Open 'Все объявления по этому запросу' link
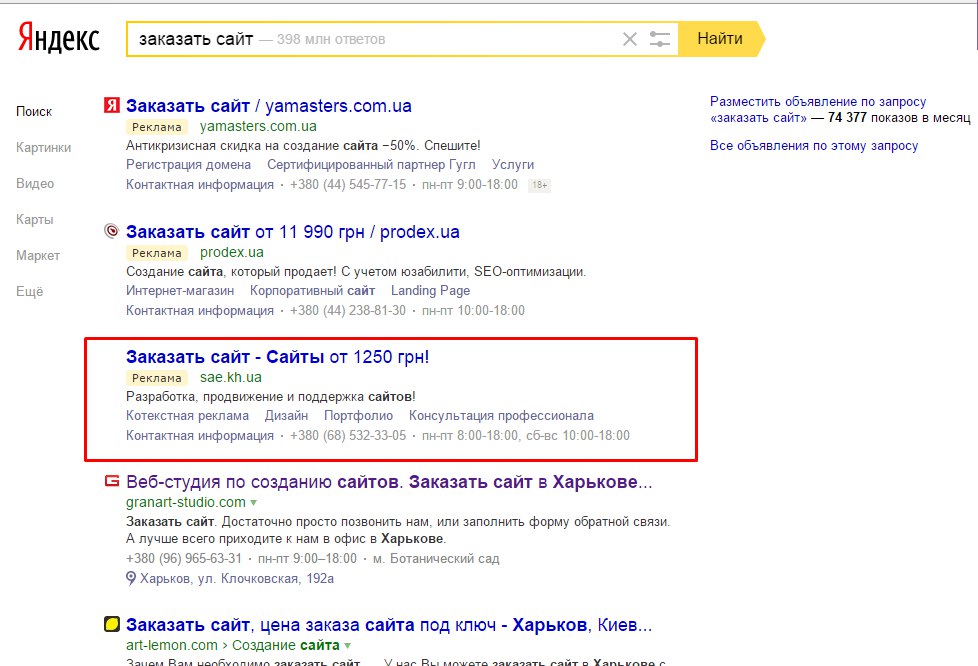The height and width of the screenshot is (666, 978). click(x=814, y=146)
